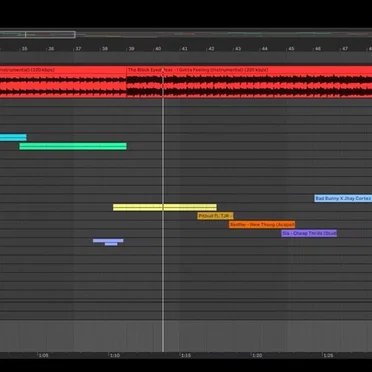Select the cyan clip at left edge
Screen dimensions: 372x372
coord(13,137)
